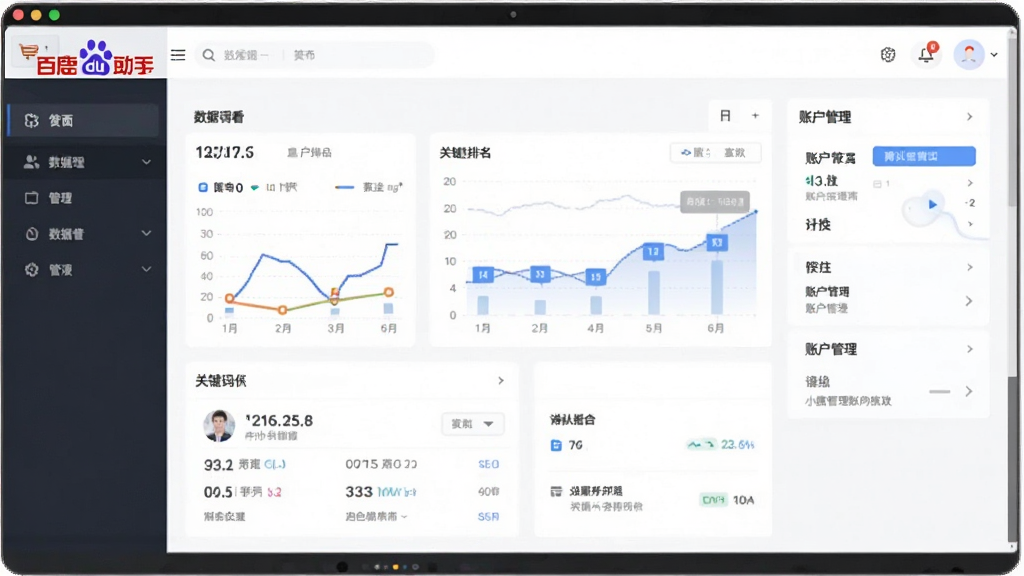Expand the fourth sidebar item chevron
This screenshot has width=1024, height=576.
146,233
